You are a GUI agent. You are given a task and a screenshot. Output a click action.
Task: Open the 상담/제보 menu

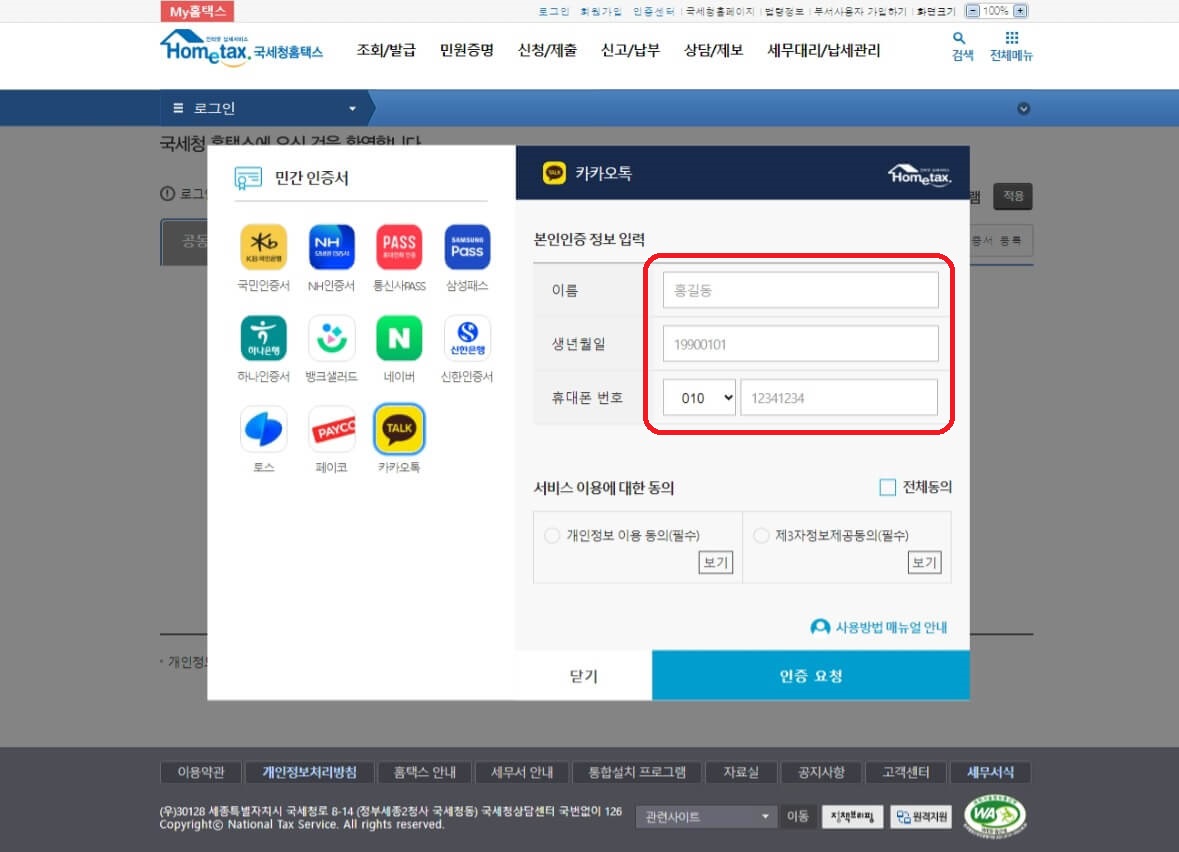click(713, 50)
